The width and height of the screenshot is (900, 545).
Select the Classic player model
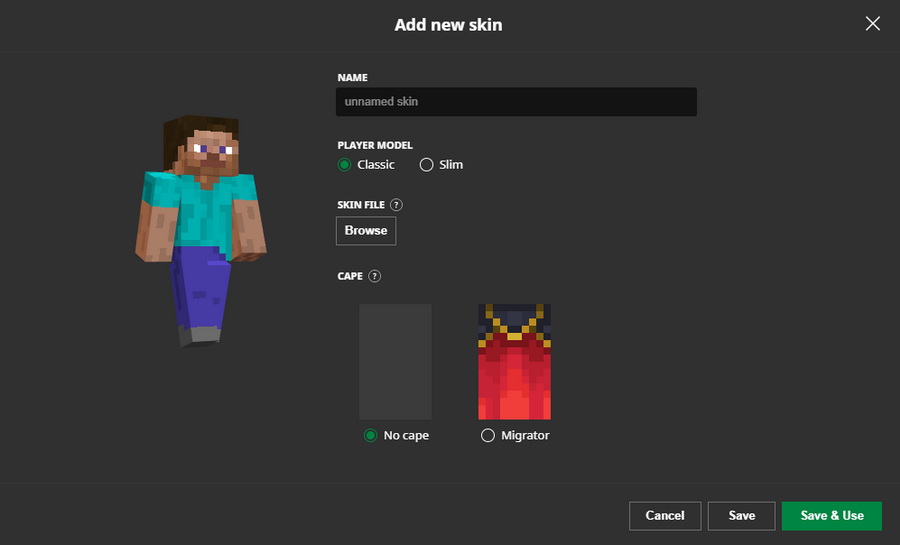(344, 165)
